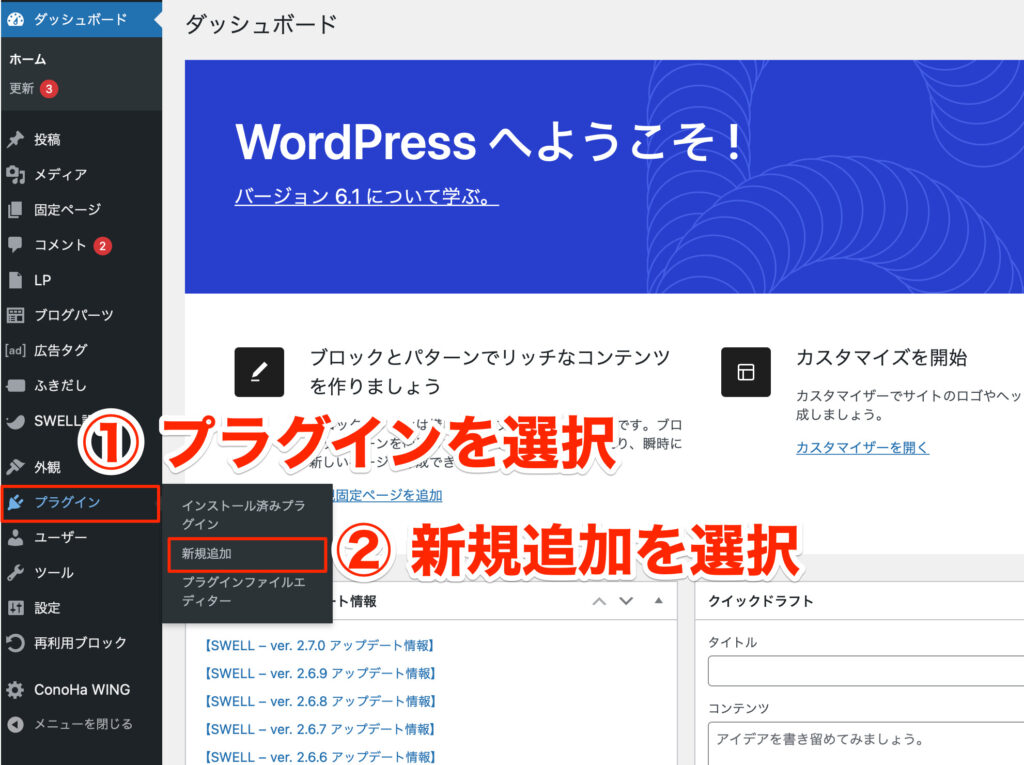Click the comment bubble icon in sidebar
1024x765 pixels.
pyautogui.click(x=15, y=245)
